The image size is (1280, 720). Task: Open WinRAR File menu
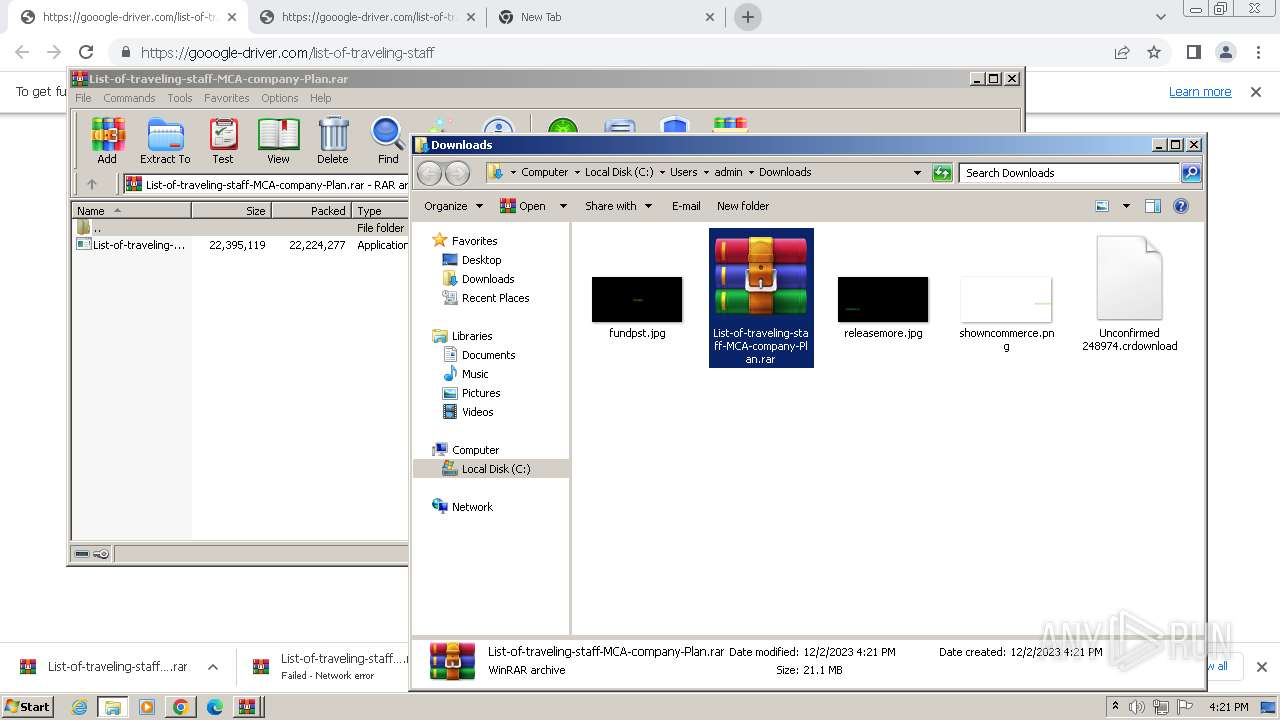[83, 98]
